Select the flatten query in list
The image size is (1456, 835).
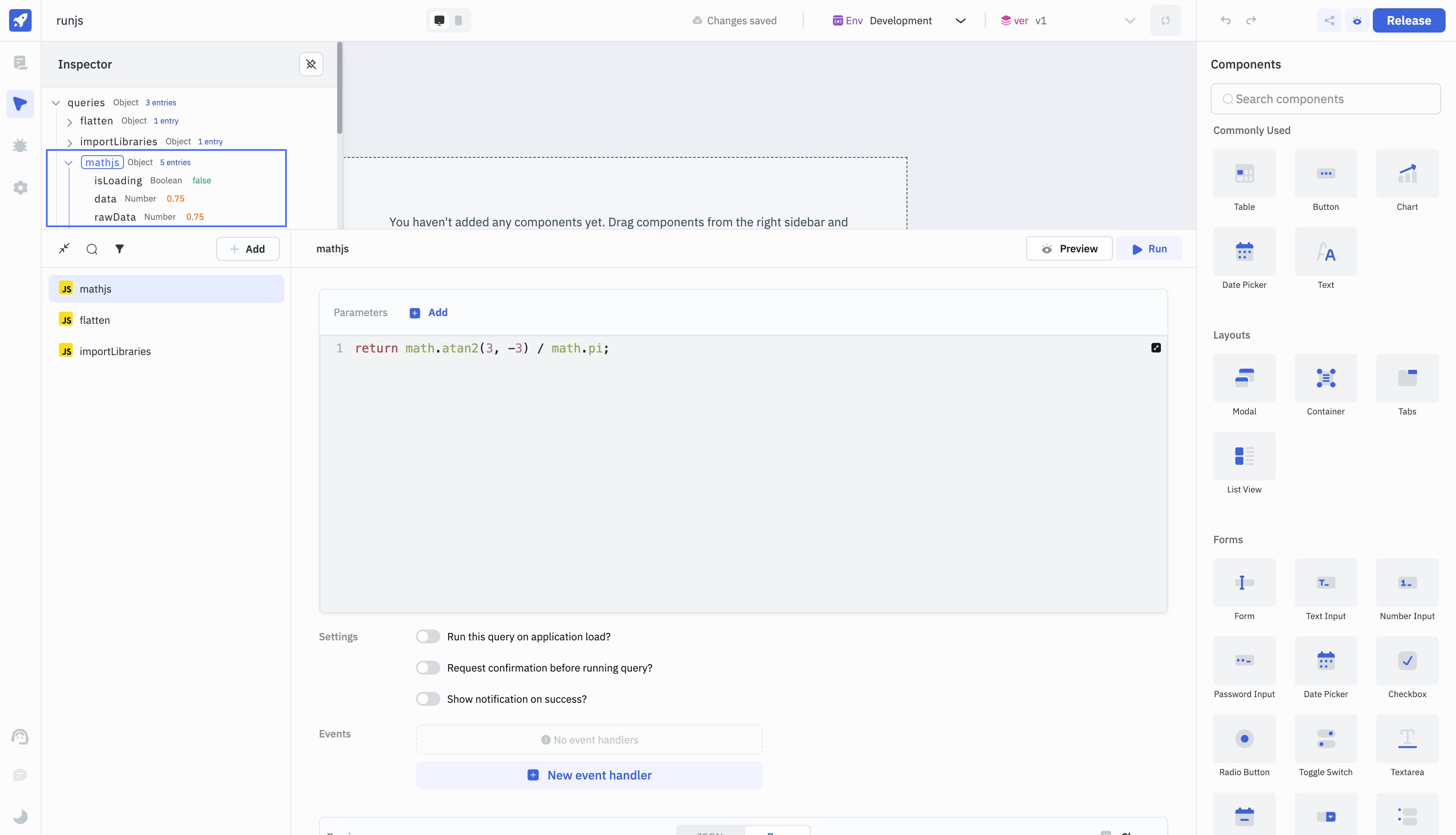(x=95, y=320)
